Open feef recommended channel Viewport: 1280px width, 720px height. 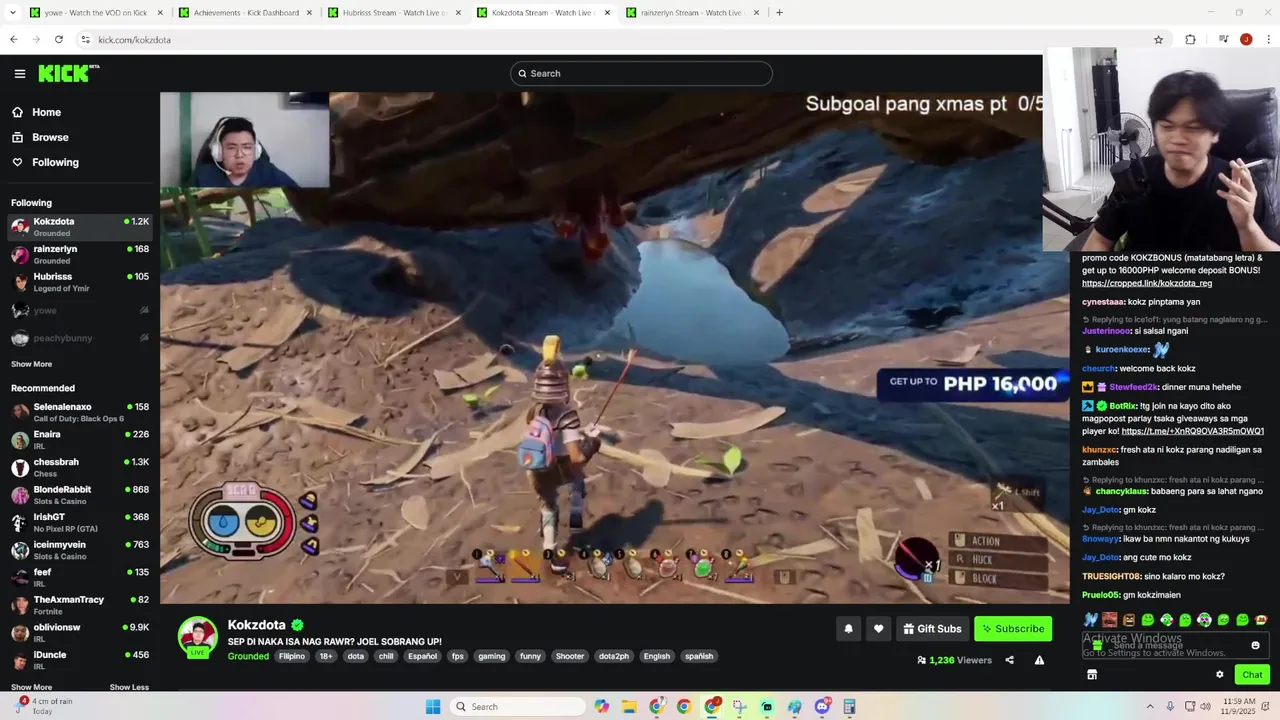coord(80,577)
